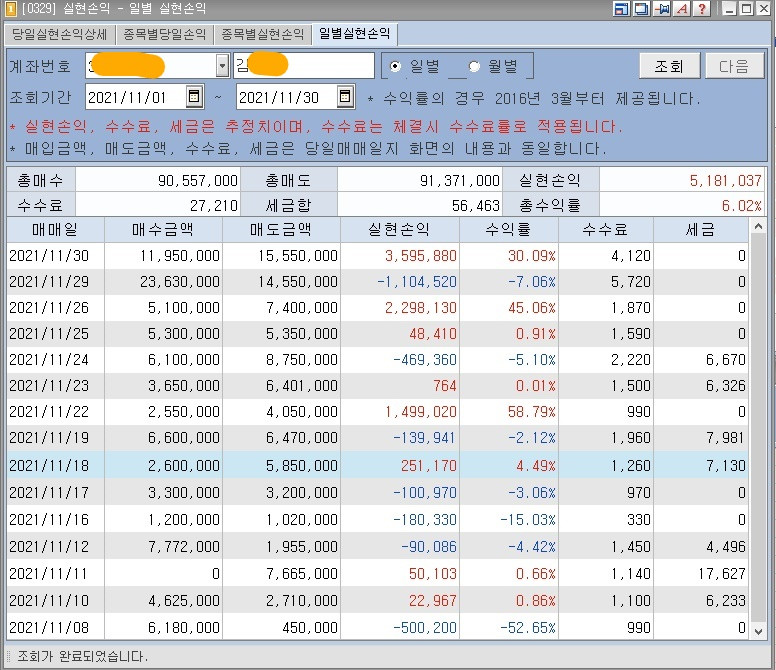Click the font size A icon
Image resolution: width=776 pixels, height=670 pixels.
click(682, 8)
